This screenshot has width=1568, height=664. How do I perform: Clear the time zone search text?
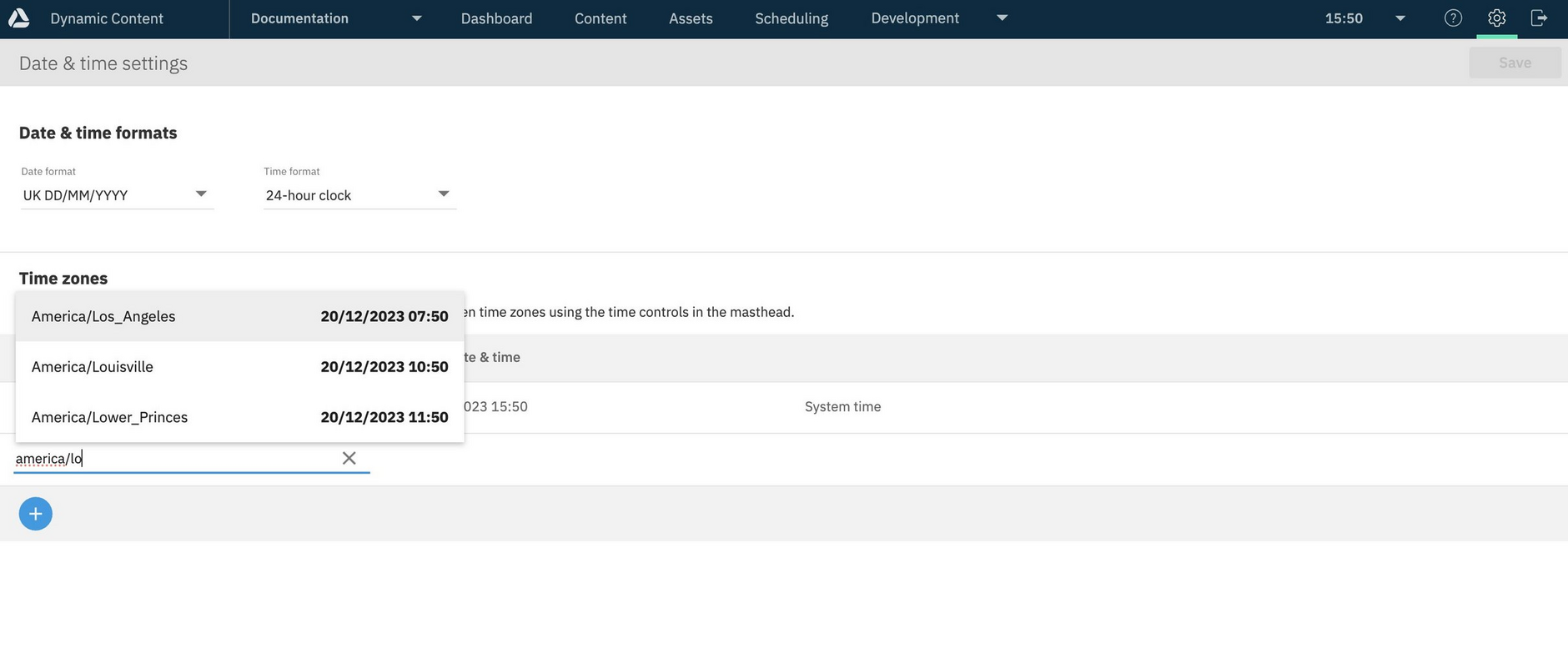349,458
